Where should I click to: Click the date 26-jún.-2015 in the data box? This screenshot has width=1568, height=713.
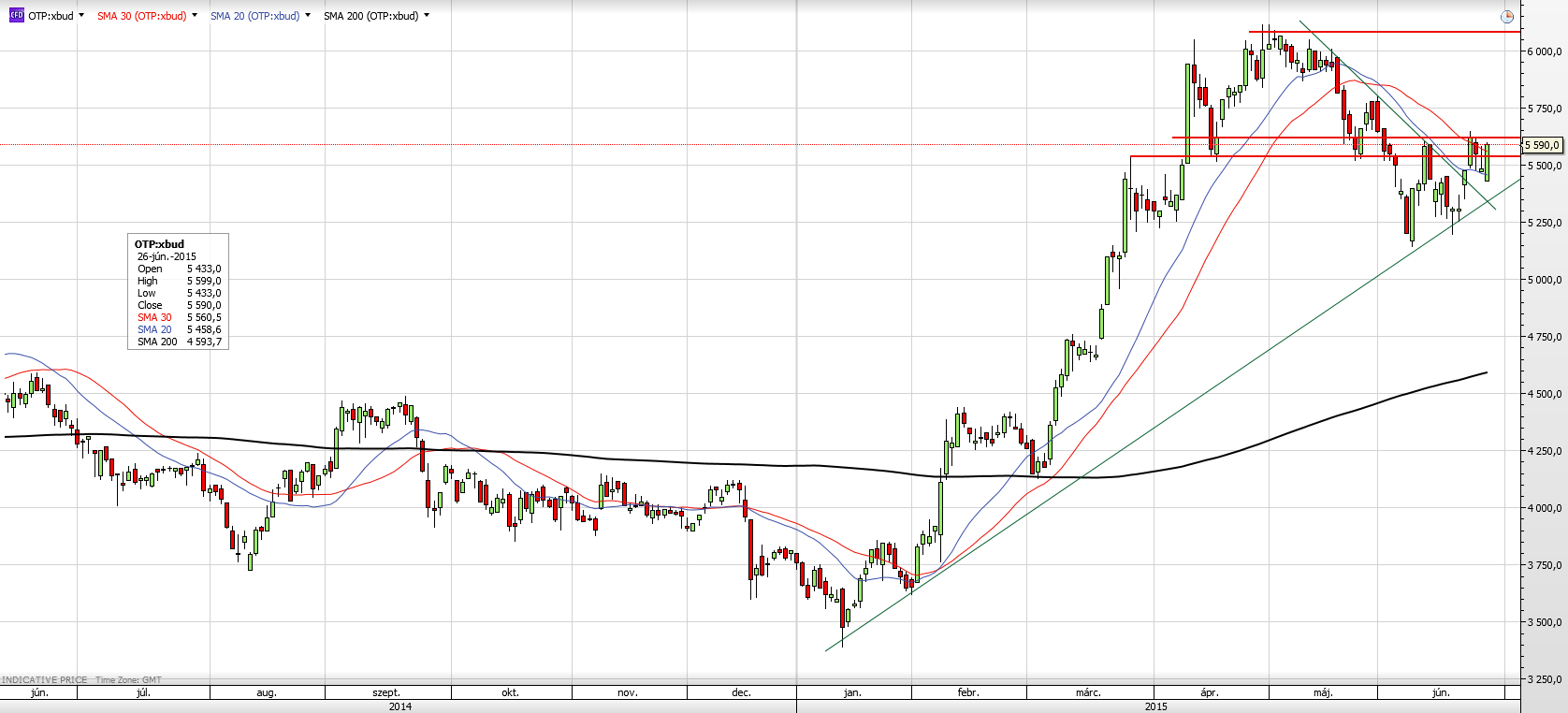(x=167, y=256)
